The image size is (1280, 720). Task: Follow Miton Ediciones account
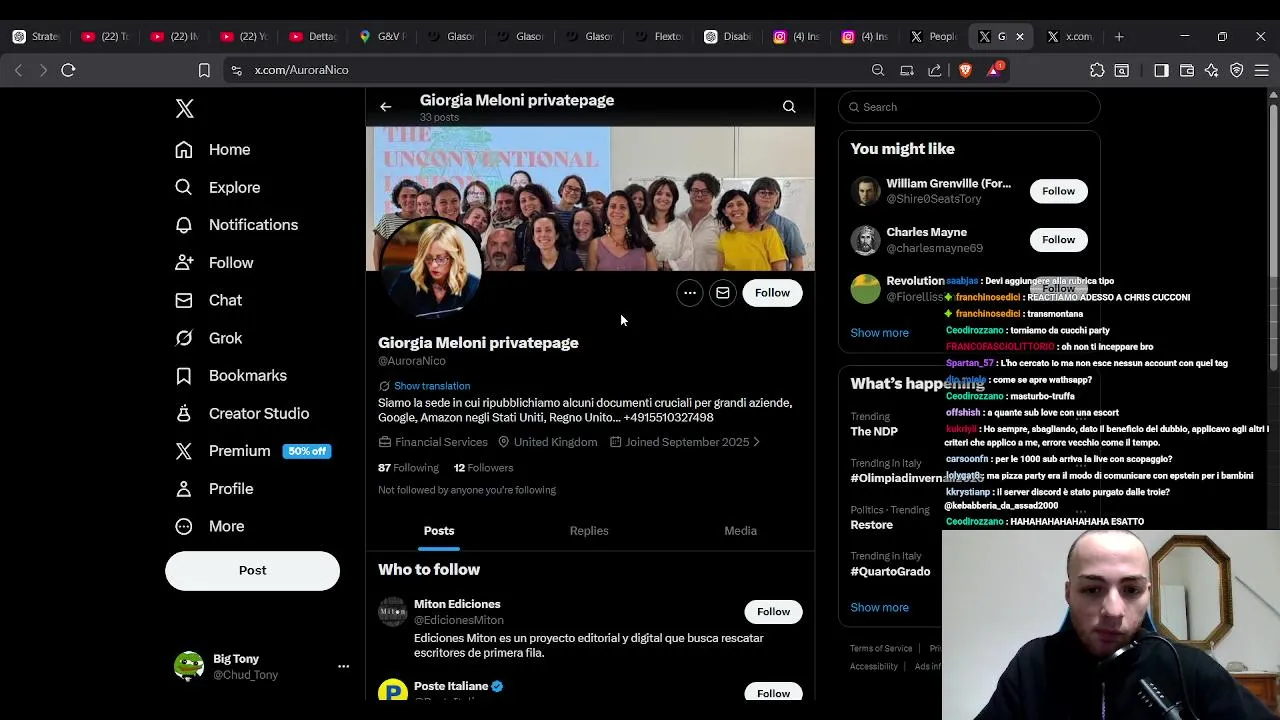(773, 612)
